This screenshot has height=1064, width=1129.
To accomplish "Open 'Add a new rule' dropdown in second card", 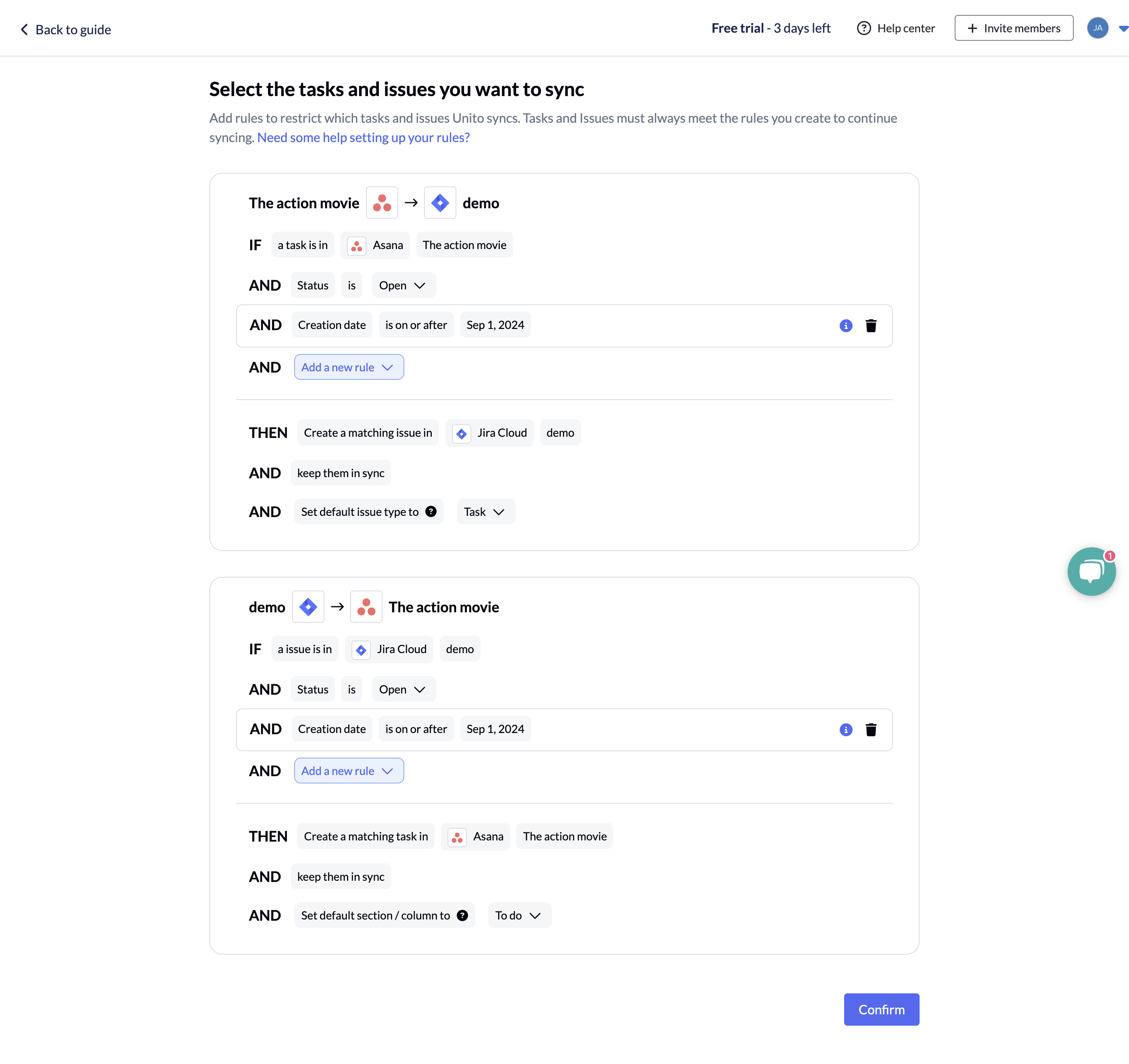I will pyautogui.click(x=349, y=771).
